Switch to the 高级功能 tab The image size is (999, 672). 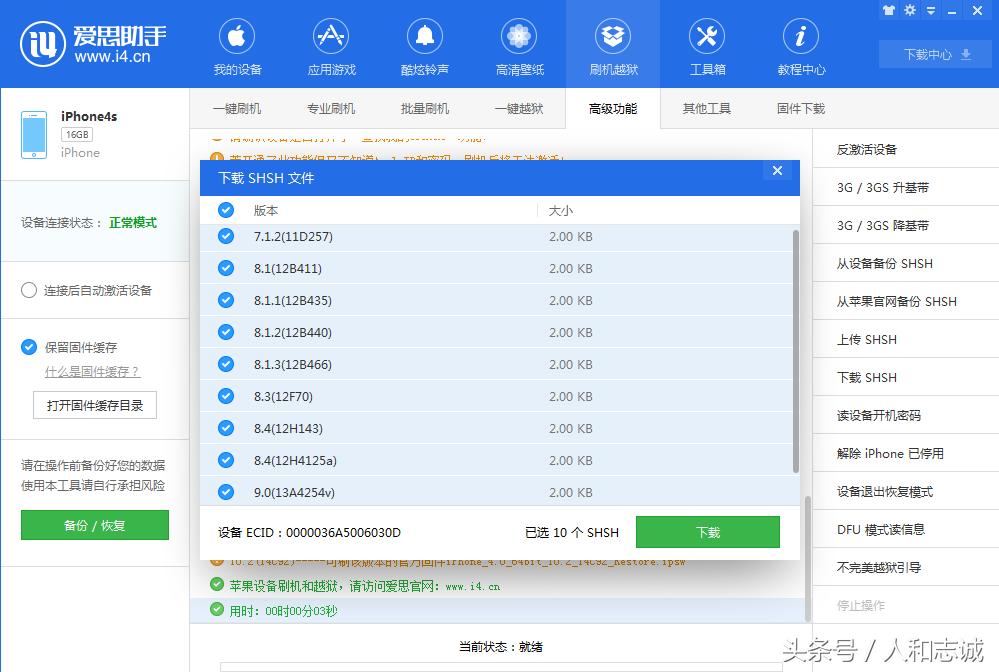611,108
